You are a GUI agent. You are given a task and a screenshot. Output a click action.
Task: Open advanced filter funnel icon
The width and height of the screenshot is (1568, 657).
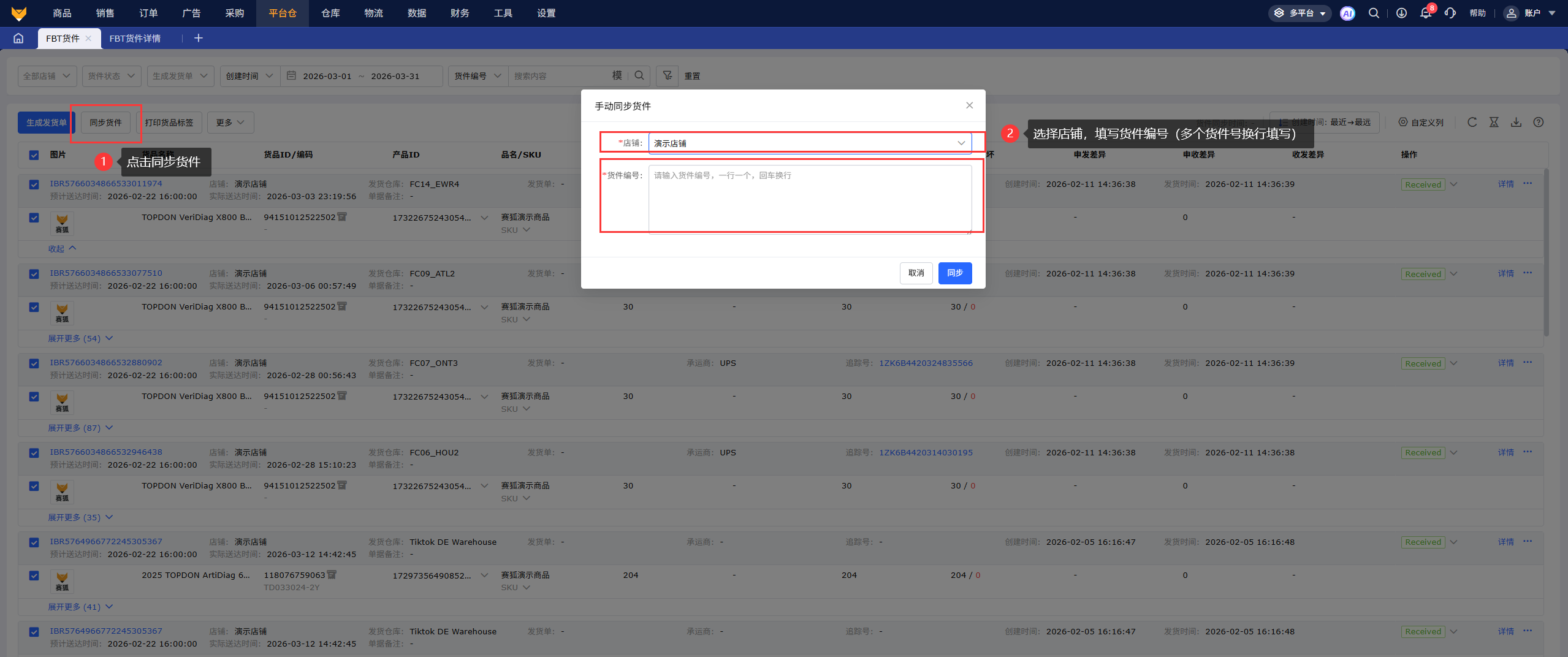(667, 75)
